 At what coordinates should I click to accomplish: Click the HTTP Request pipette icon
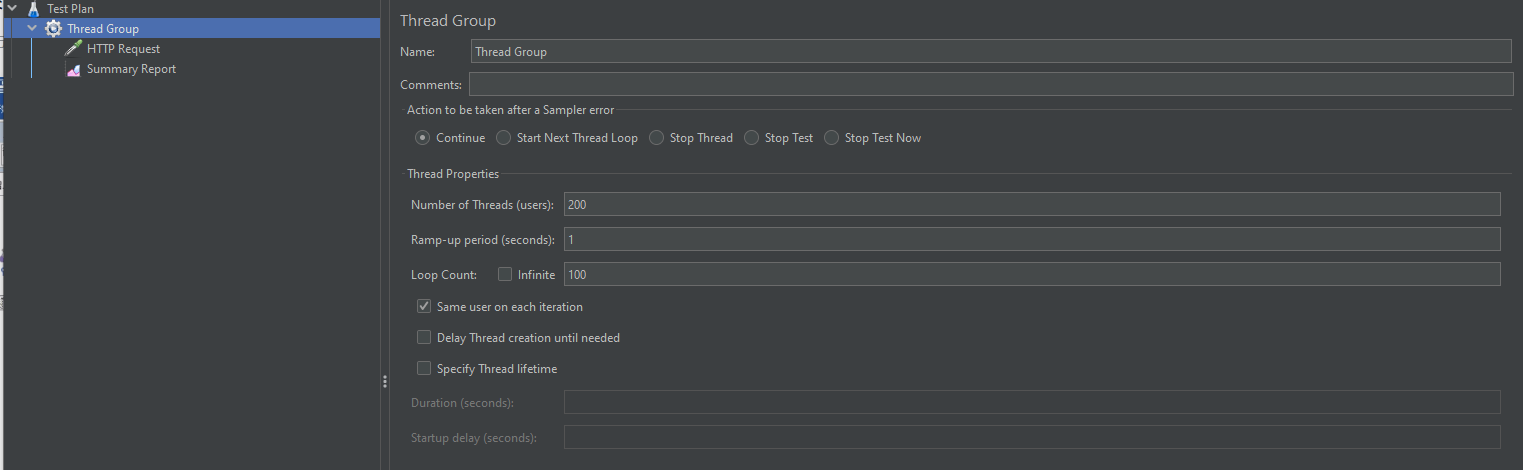coord(73,49)
